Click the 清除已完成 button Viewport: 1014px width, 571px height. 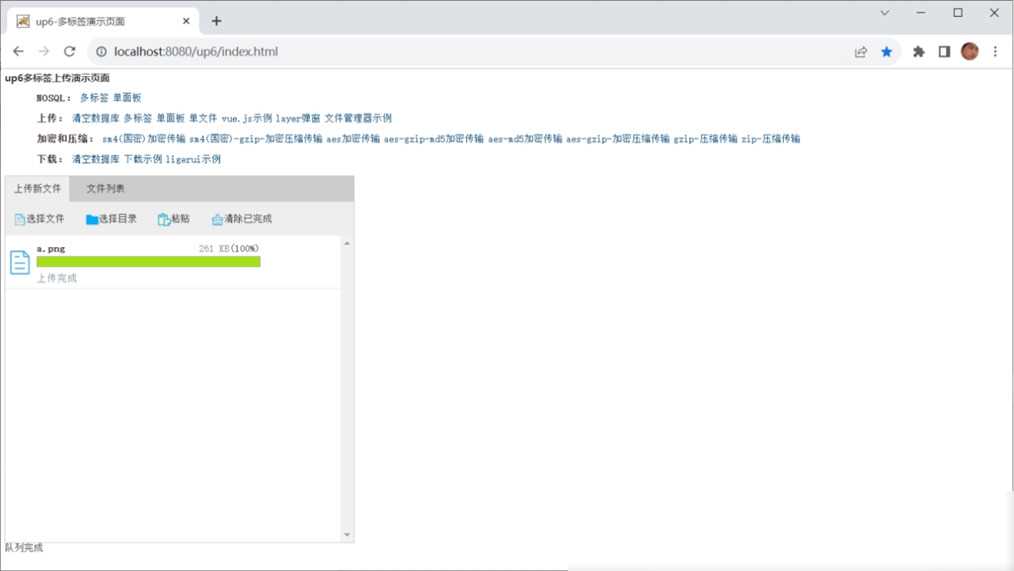point(241,219)
